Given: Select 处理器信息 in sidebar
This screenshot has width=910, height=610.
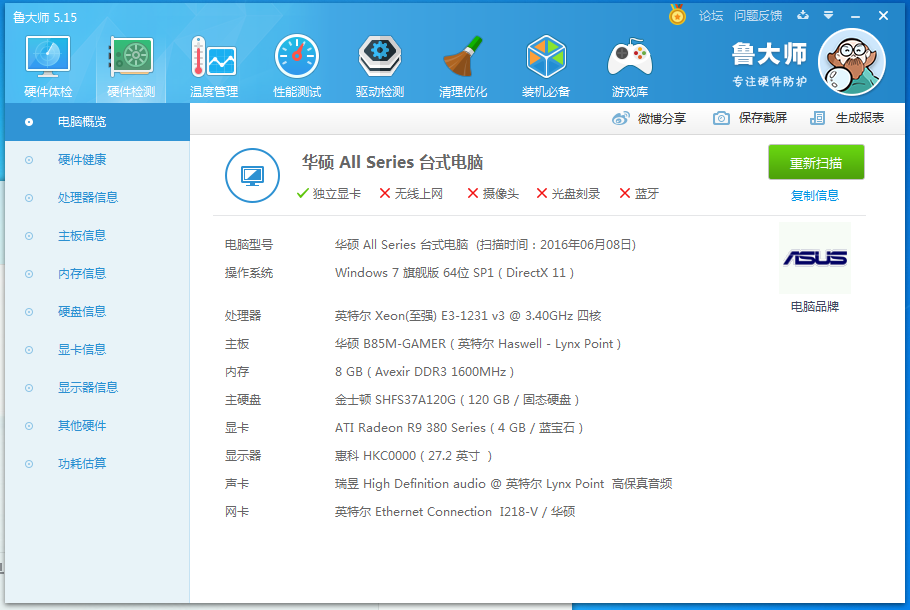Looking at the screenshot, I should 98,198.
